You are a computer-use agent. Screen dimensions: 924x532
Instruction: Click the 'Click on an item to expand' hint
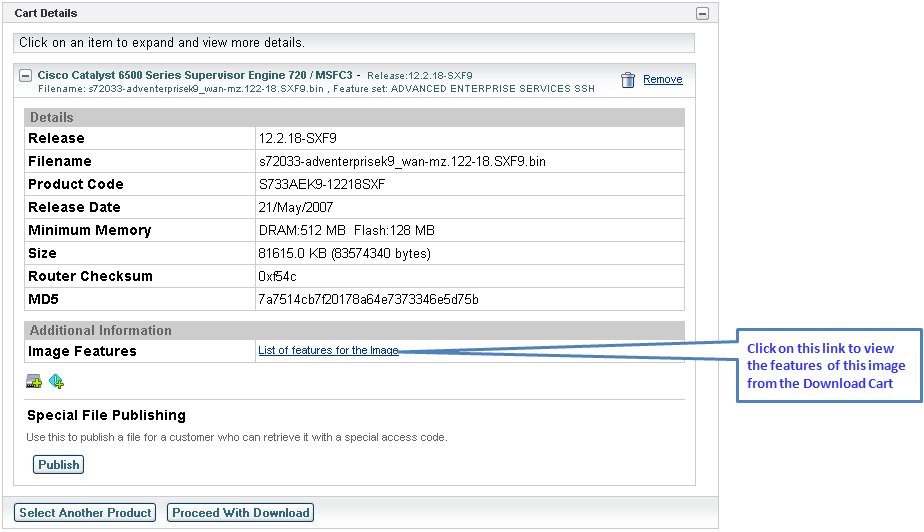162,42
